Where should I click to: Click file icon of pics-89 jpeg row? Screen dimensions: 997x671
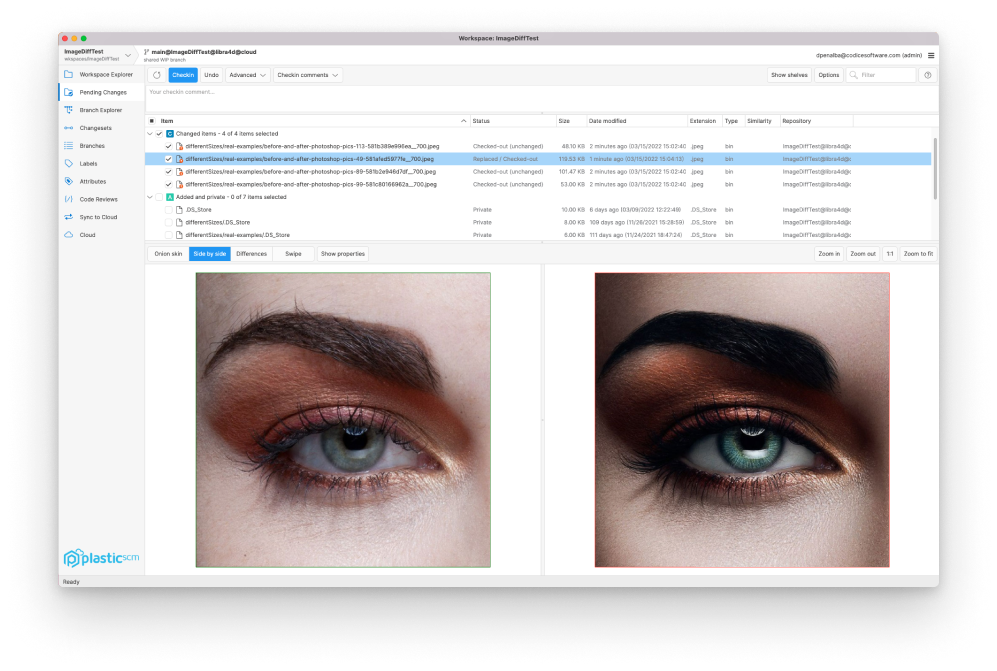click(179, 172)
